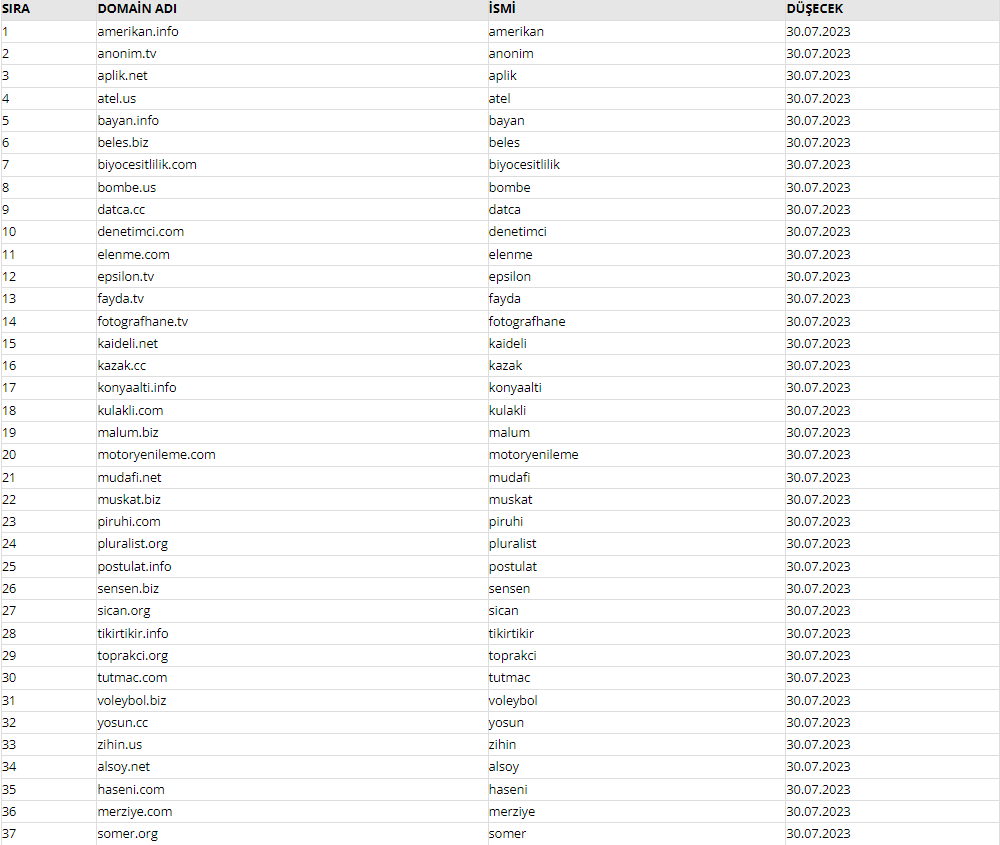Screen dimensions: 1000x845
Task: Click the DOMAİN ADI column header
Action: click(x=137, y=9)
